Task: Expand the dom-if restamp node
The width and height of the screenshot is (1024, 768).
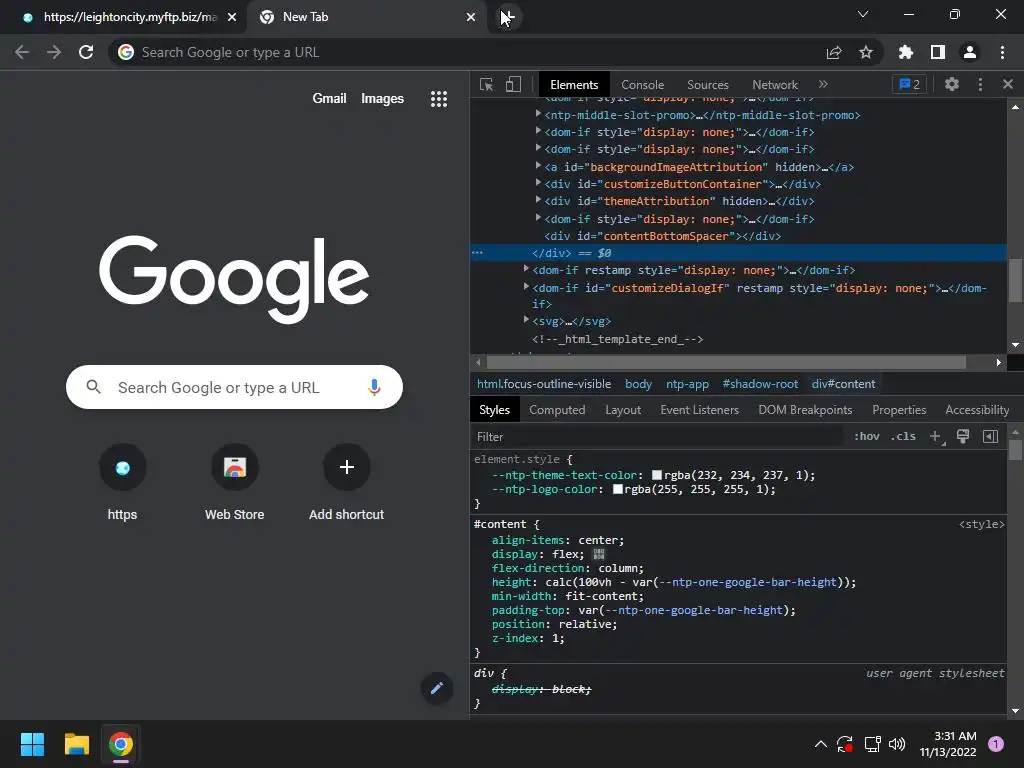Action: click(526, 269)
